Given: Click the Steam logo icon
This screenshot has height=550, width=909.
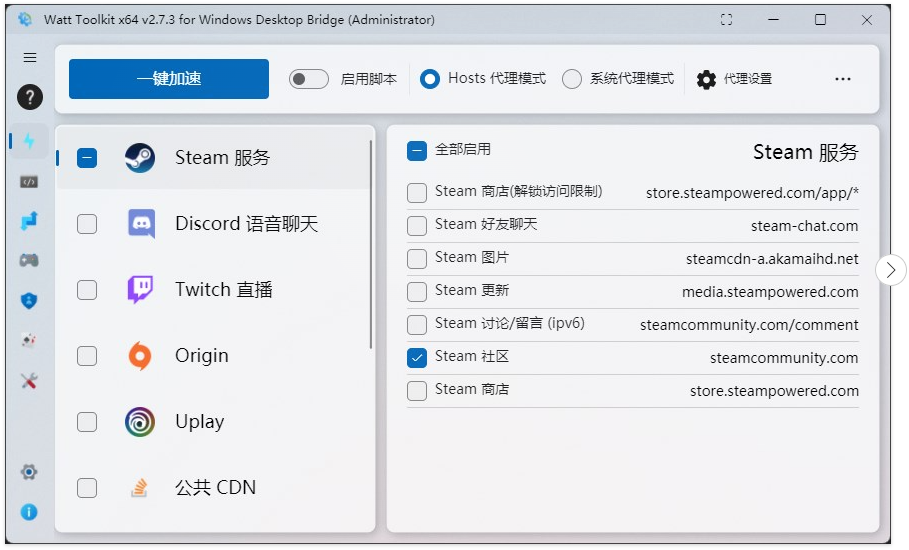Looking at the screenshot, I should tap(140, 158).
